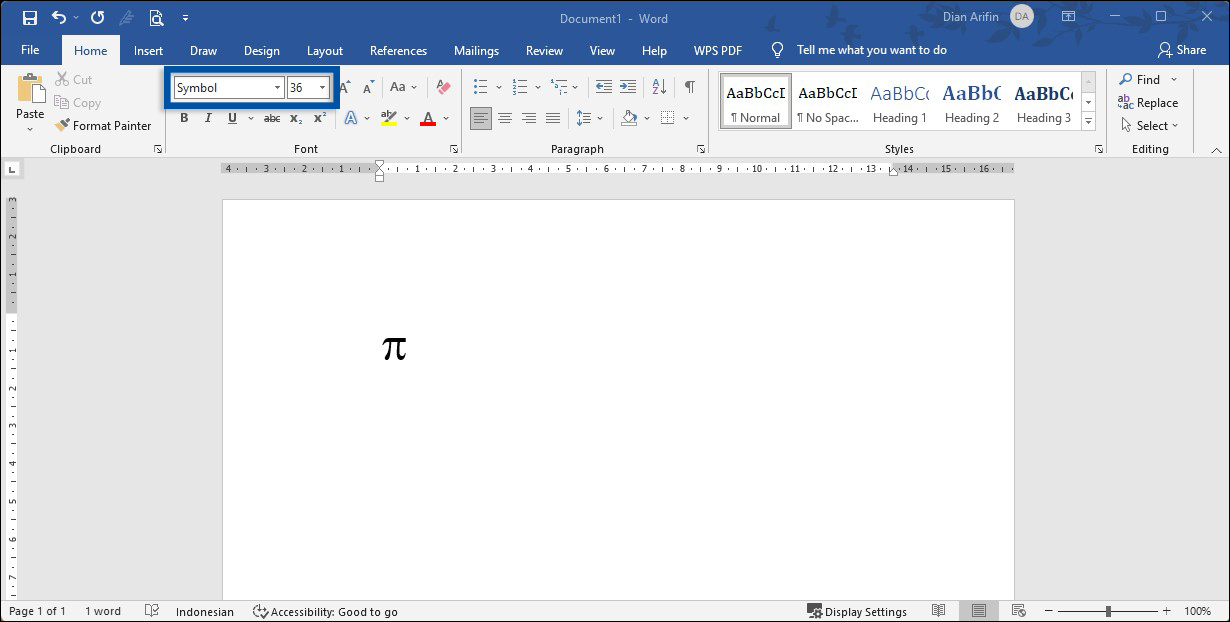This screenshot has width=1230, height=622.
Task: Open the Clear All Formatting icon
Action: [x=443, y=87]
